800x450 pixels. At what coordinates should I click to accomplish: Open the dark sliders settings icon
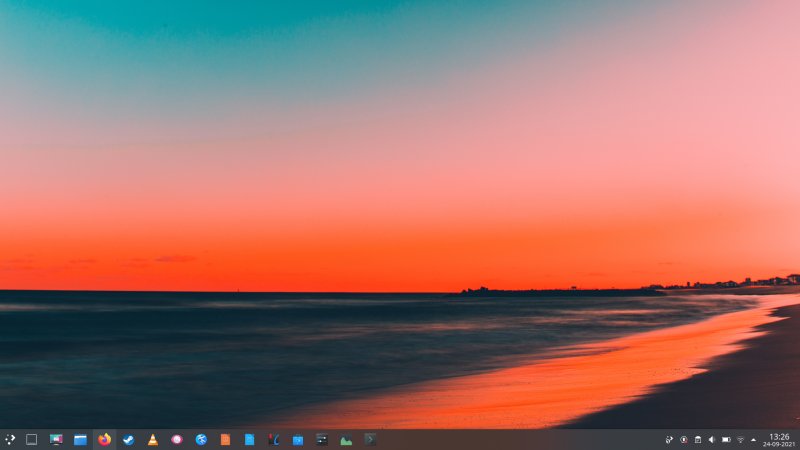tap(322, 439)
